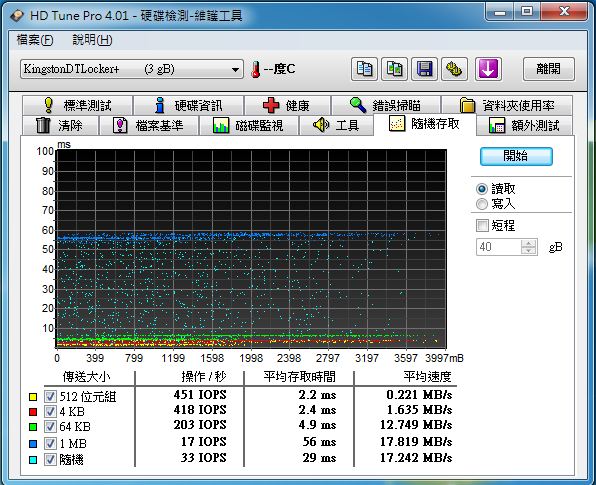Open the 健康 red cross tab
Screen dimensions: 596x485
click(x=287, y=105)
